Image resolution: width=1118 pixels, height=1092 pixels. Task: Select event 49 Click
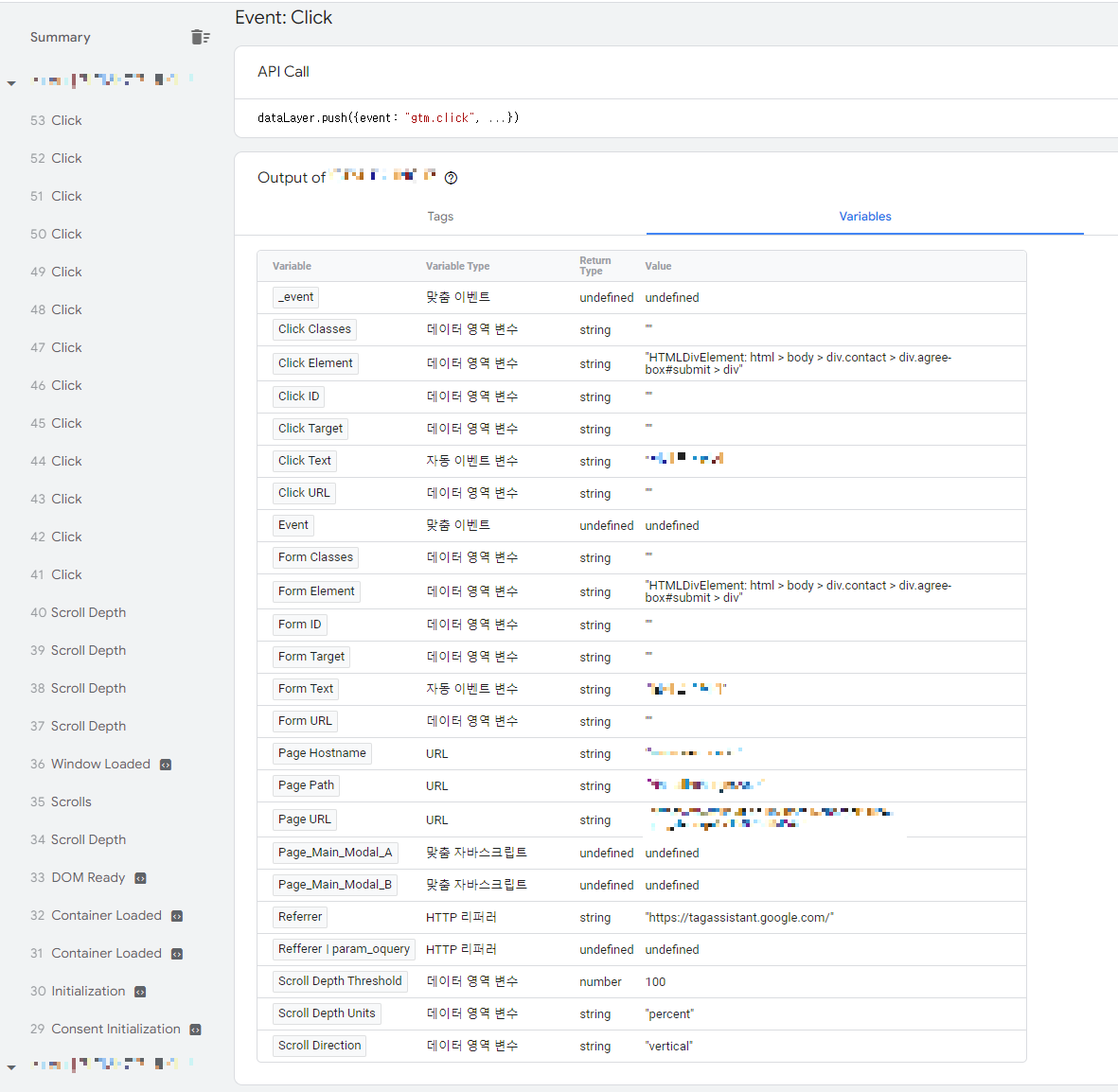[x=57, y=272]
